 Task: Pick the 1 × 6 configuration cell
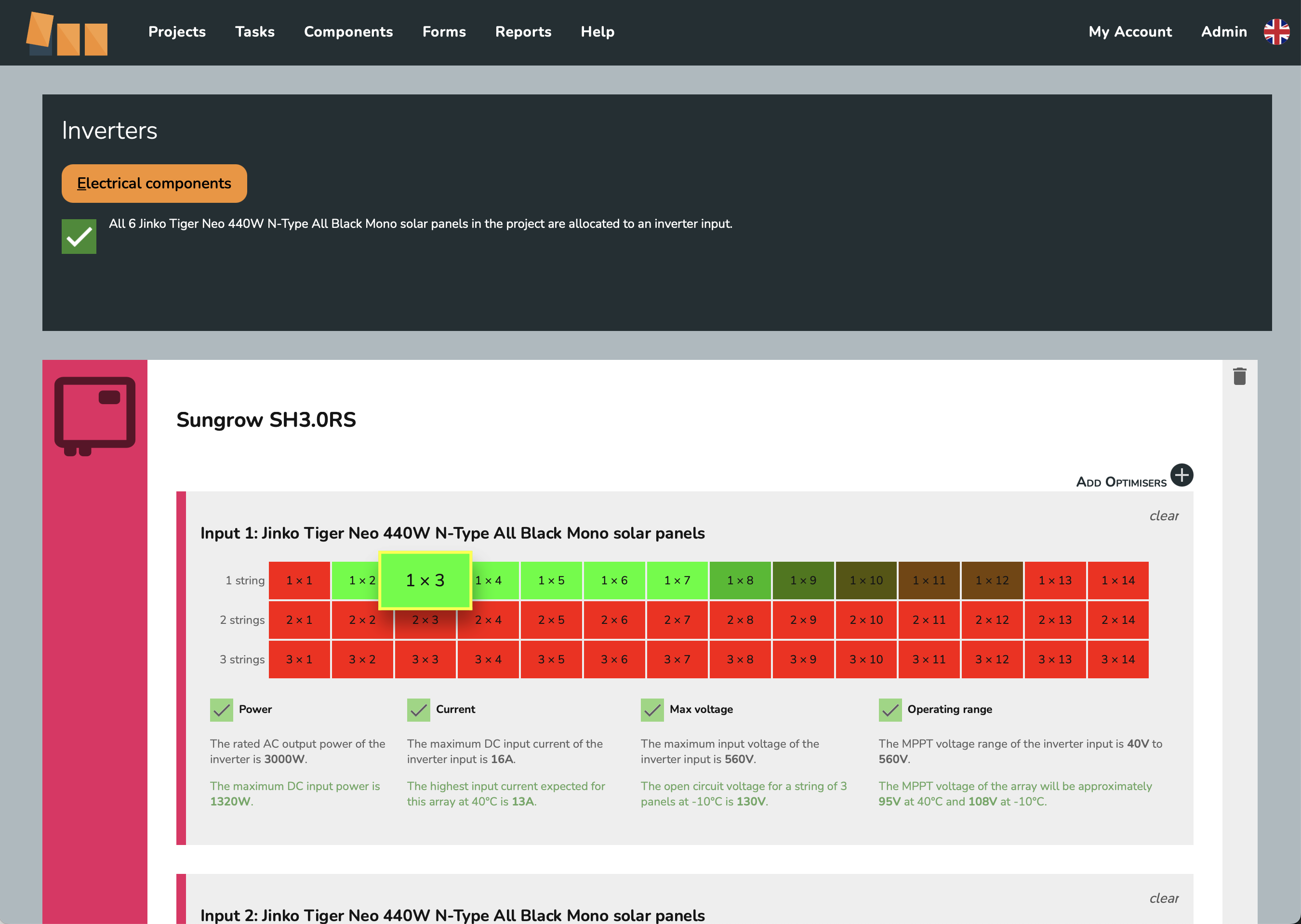point(615,581)
